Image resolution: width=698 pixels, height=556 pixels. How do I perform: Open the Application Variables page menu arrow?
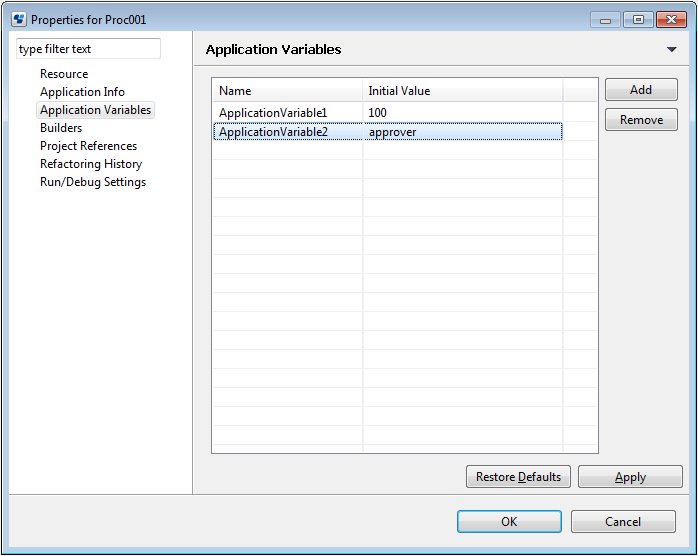672,49
